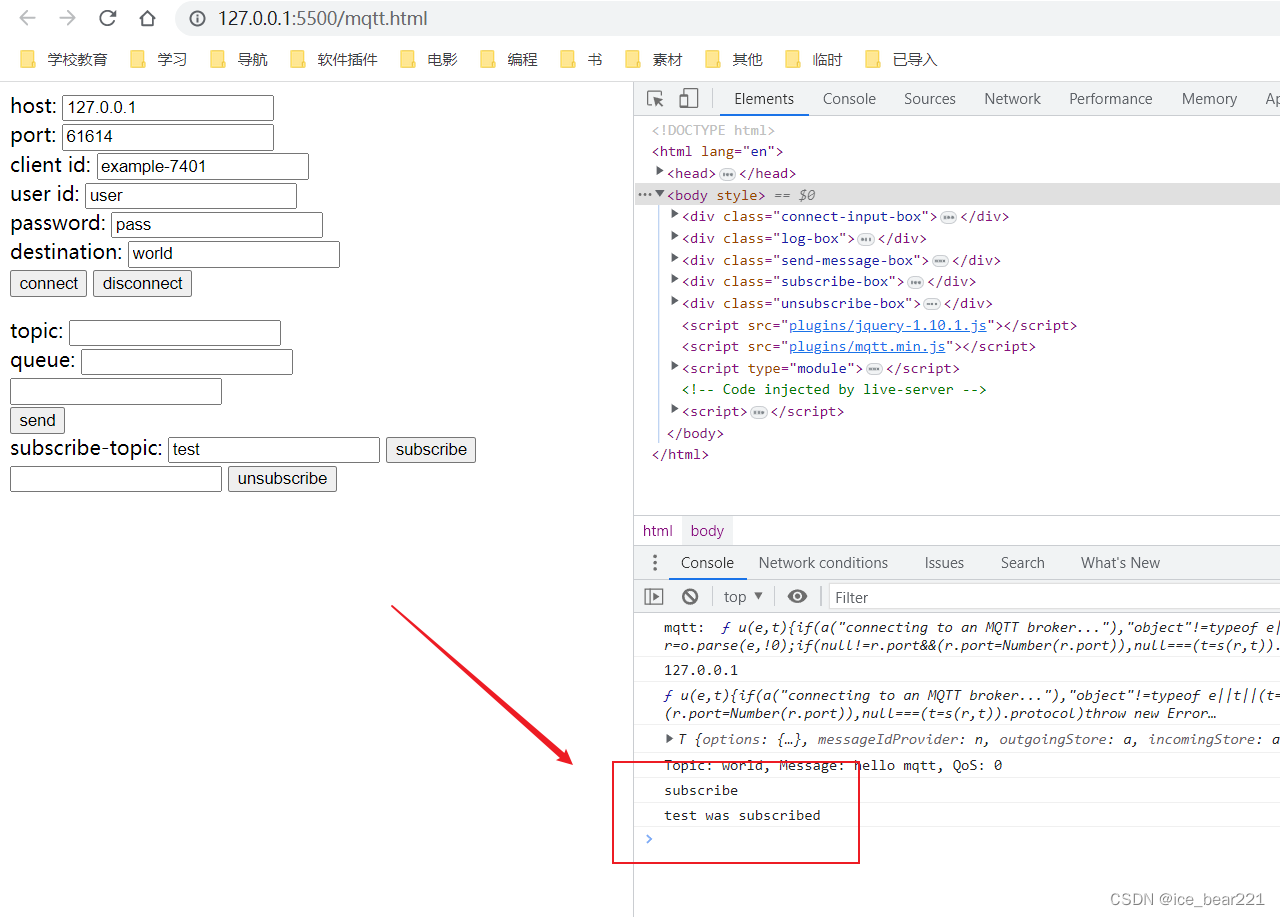Open the Performance tab
The width and height of the screenshot is (1280, 917).
(1110, 98)
